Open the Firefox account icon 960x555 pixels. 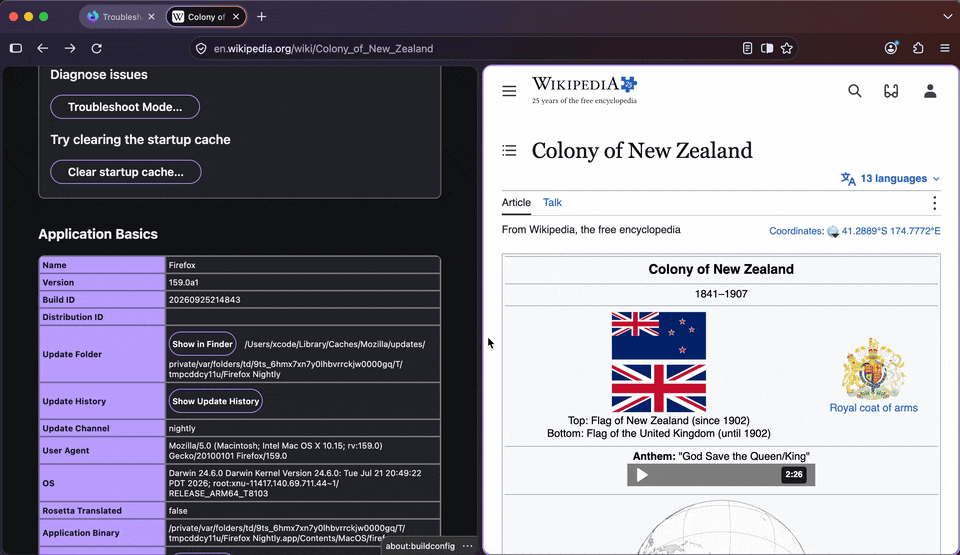(891, 48)
